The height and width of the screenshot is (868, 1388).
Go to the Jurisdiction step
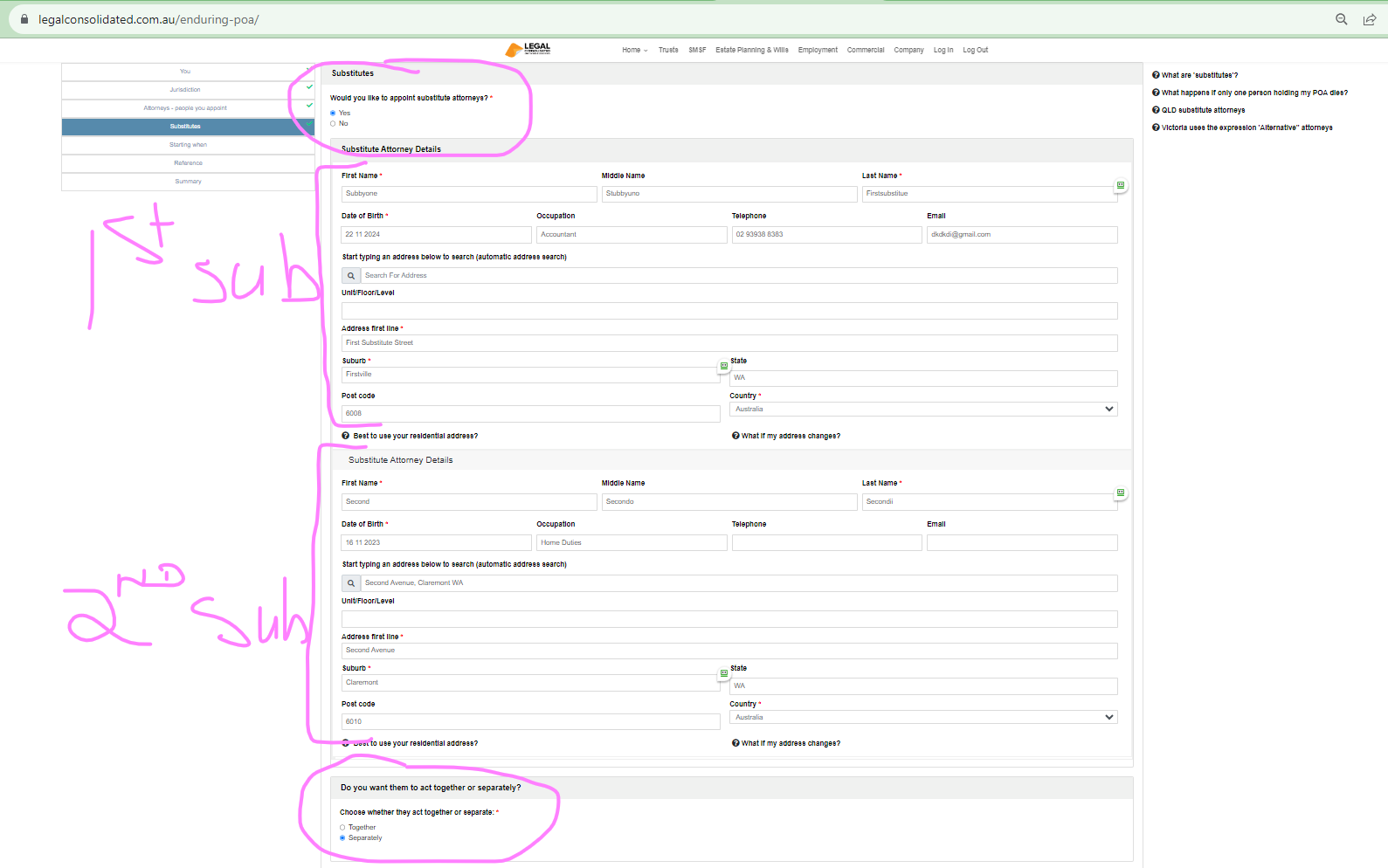coord(188,90)
